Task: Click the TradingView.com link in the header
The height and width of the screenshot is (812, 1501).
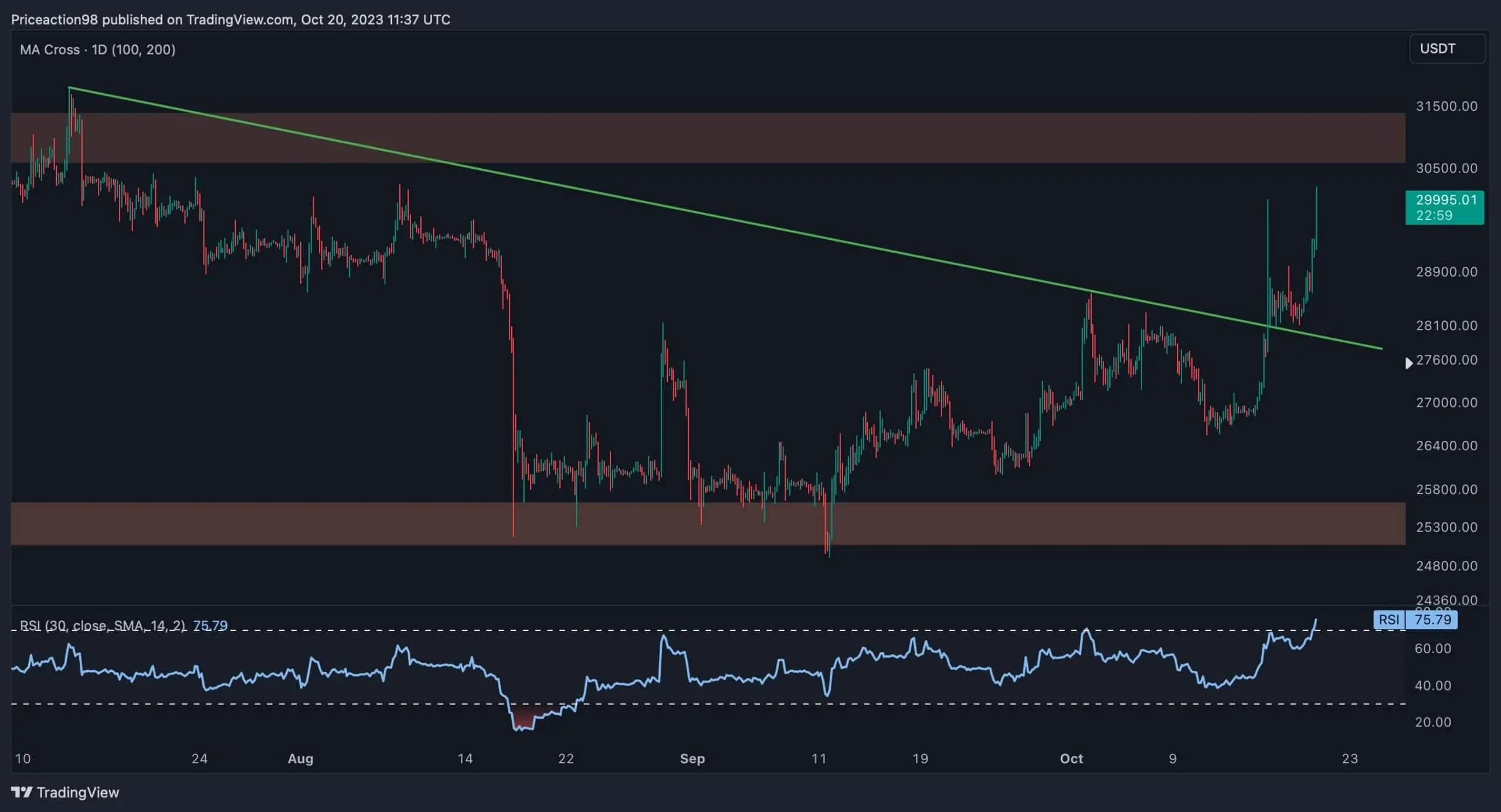Action: point(237,19)
